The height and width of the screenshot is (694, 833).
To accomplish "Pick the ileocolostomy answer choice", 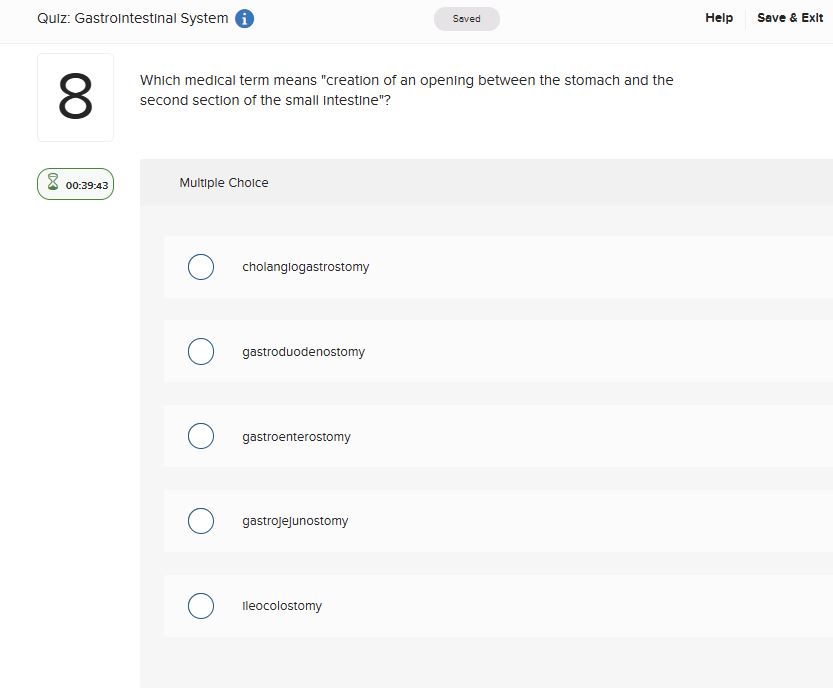I will click(x=201, y=606).
